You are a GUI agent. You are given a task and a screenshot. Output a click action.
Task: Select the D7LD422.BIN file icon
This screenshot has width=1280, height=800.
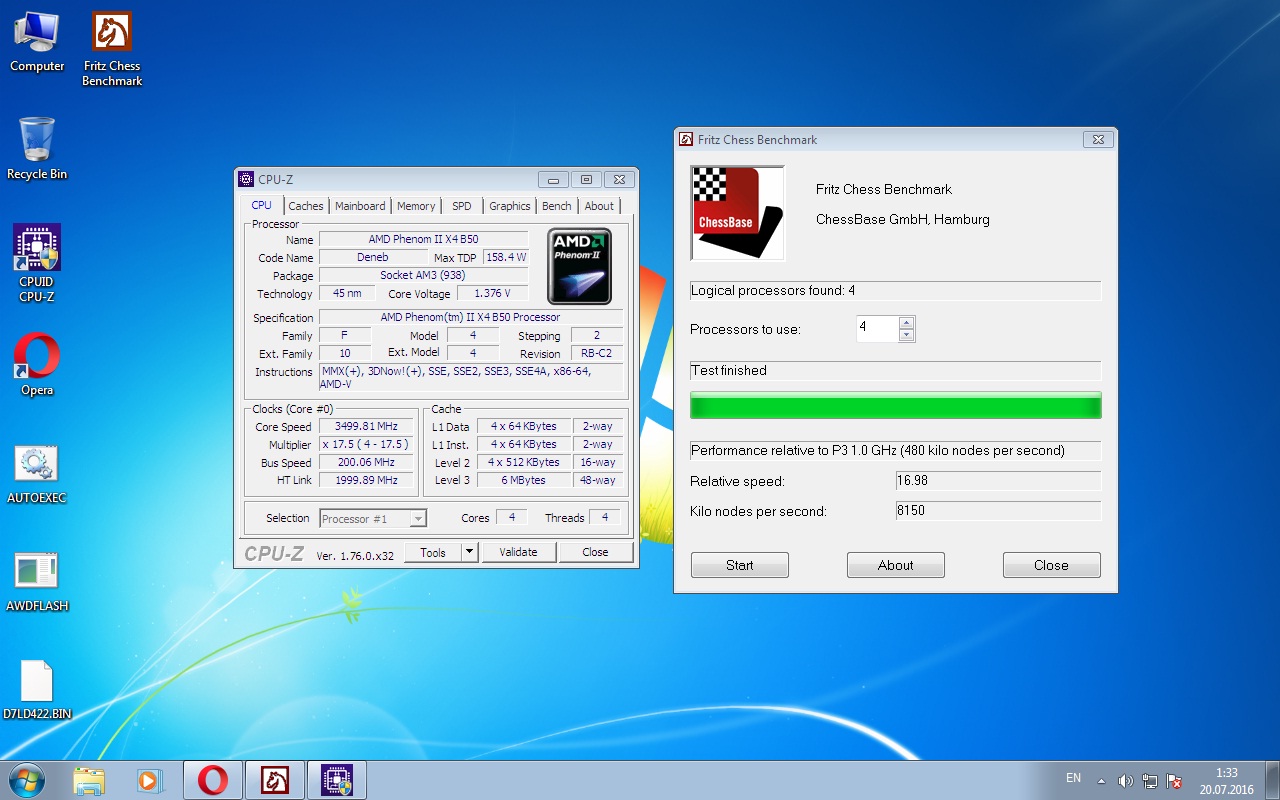click(x=37, y=682)
